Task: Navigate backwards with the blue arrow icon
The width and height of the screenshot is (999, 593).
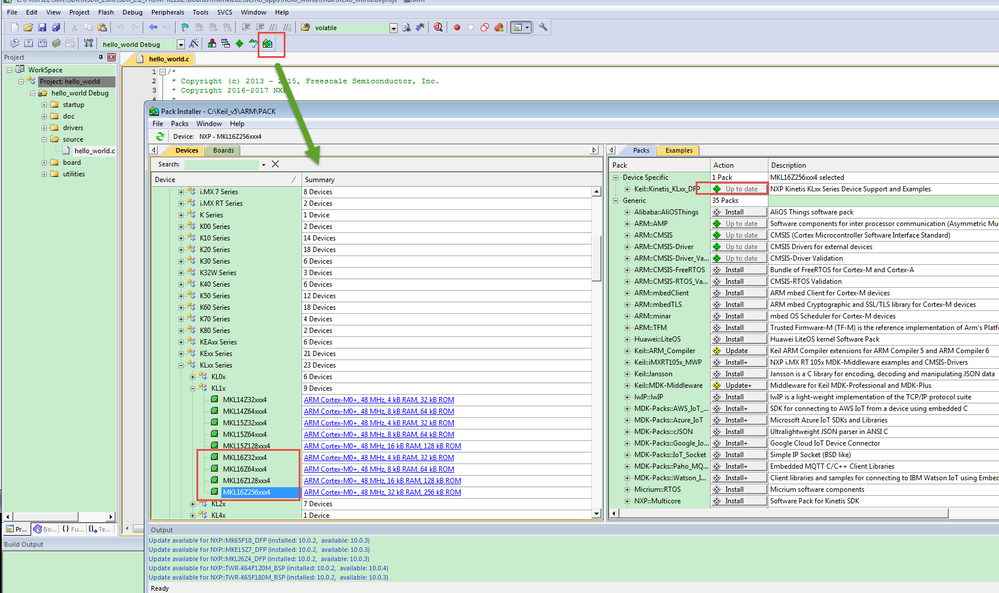Action: click(x=153, y=27)
